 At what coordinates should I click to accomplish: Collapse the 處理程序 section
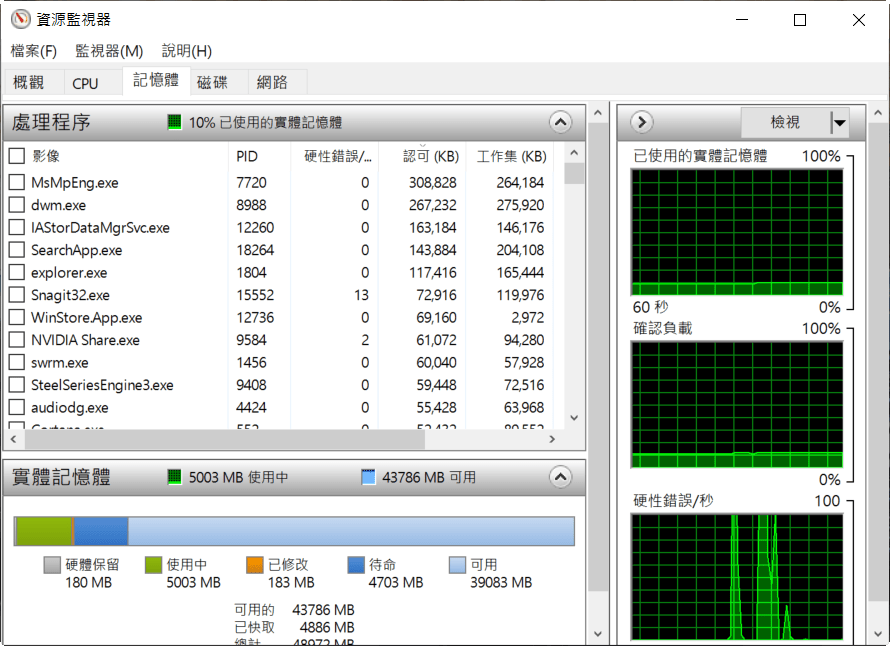pos(561,122)
